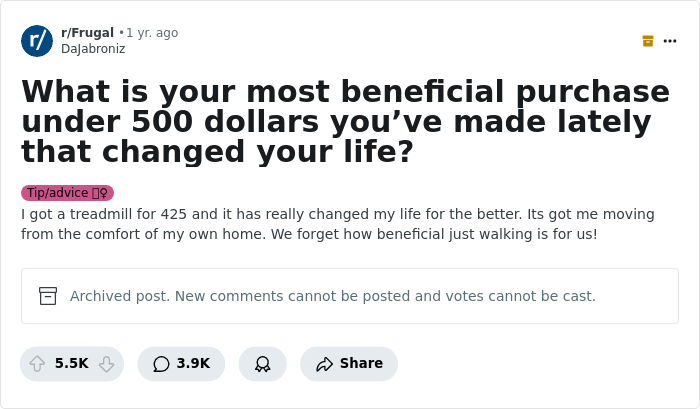The height and width of the screenshot is (409, 700).
Task: Click the "Archived post" notice text
Action: (332, 296)
